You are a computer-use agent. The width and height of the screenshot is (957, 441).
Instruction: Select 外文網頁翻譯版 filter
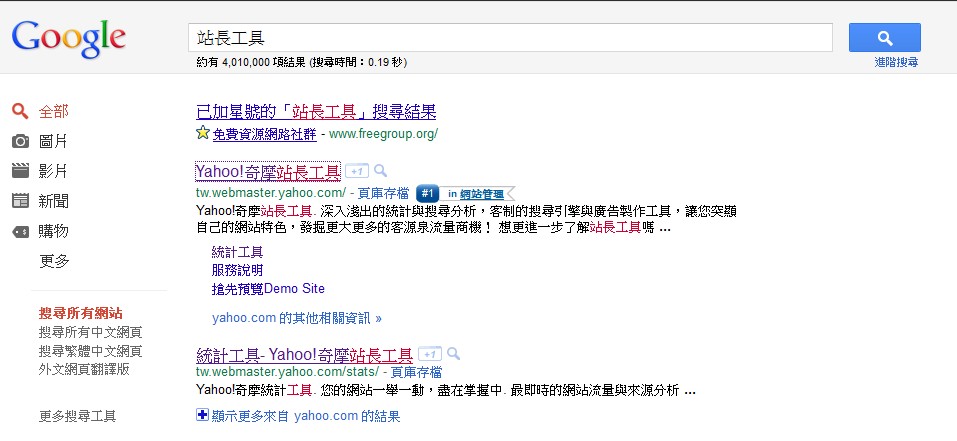[84, 369]
